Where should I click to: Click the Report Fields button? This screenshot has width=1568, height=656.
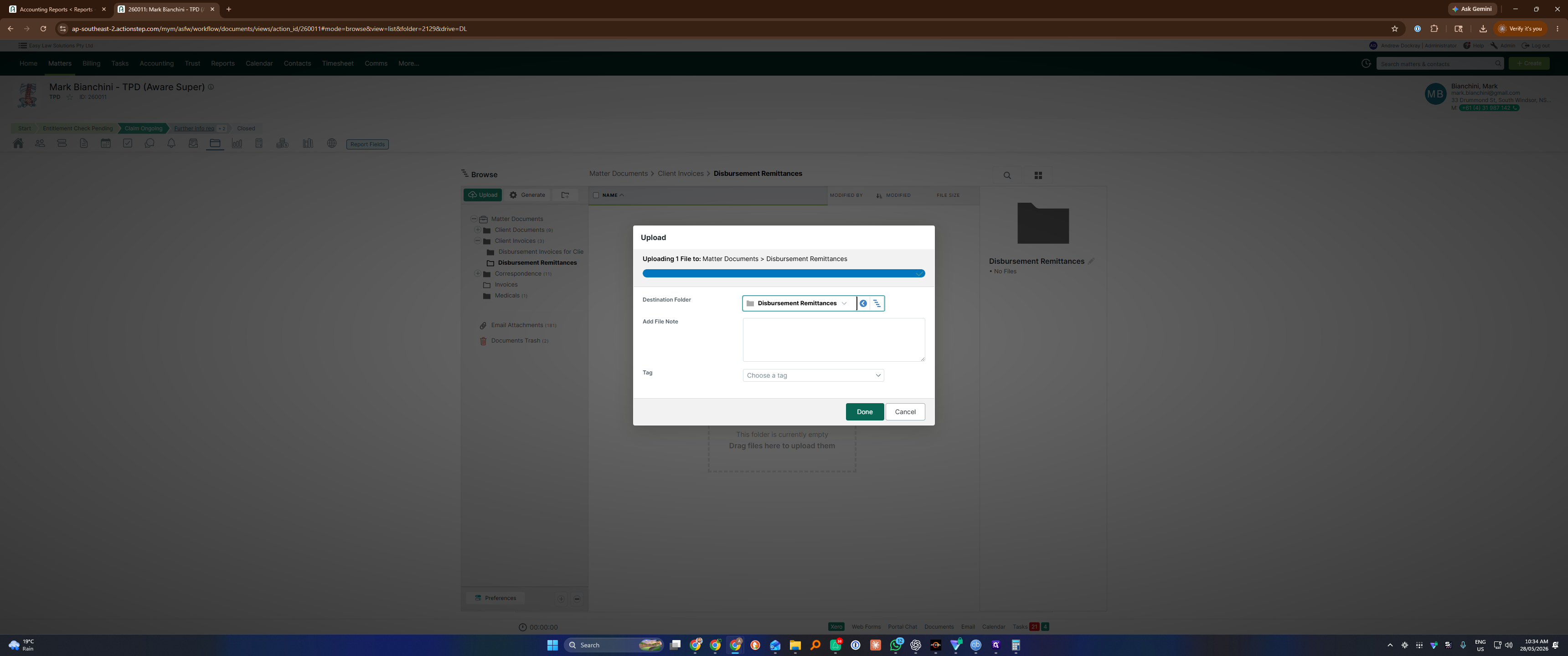(x=368, y=144)
